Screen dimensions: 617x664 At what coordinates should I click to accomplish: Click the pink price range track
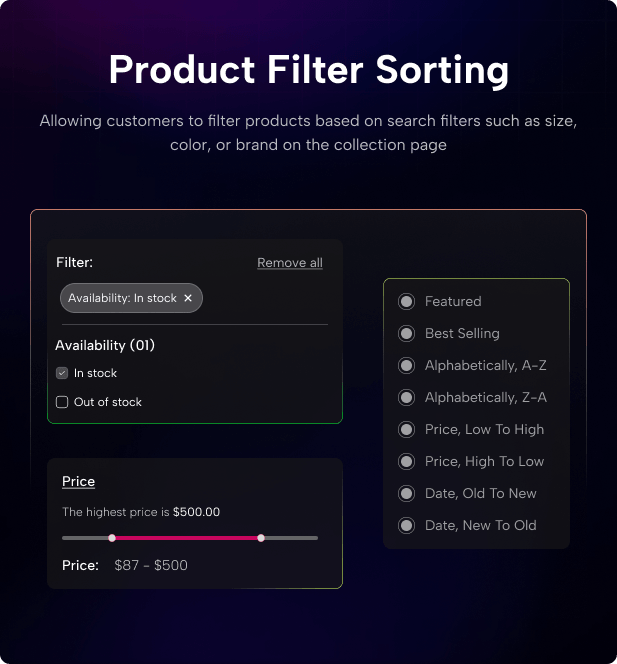click(x=186, y=538)
